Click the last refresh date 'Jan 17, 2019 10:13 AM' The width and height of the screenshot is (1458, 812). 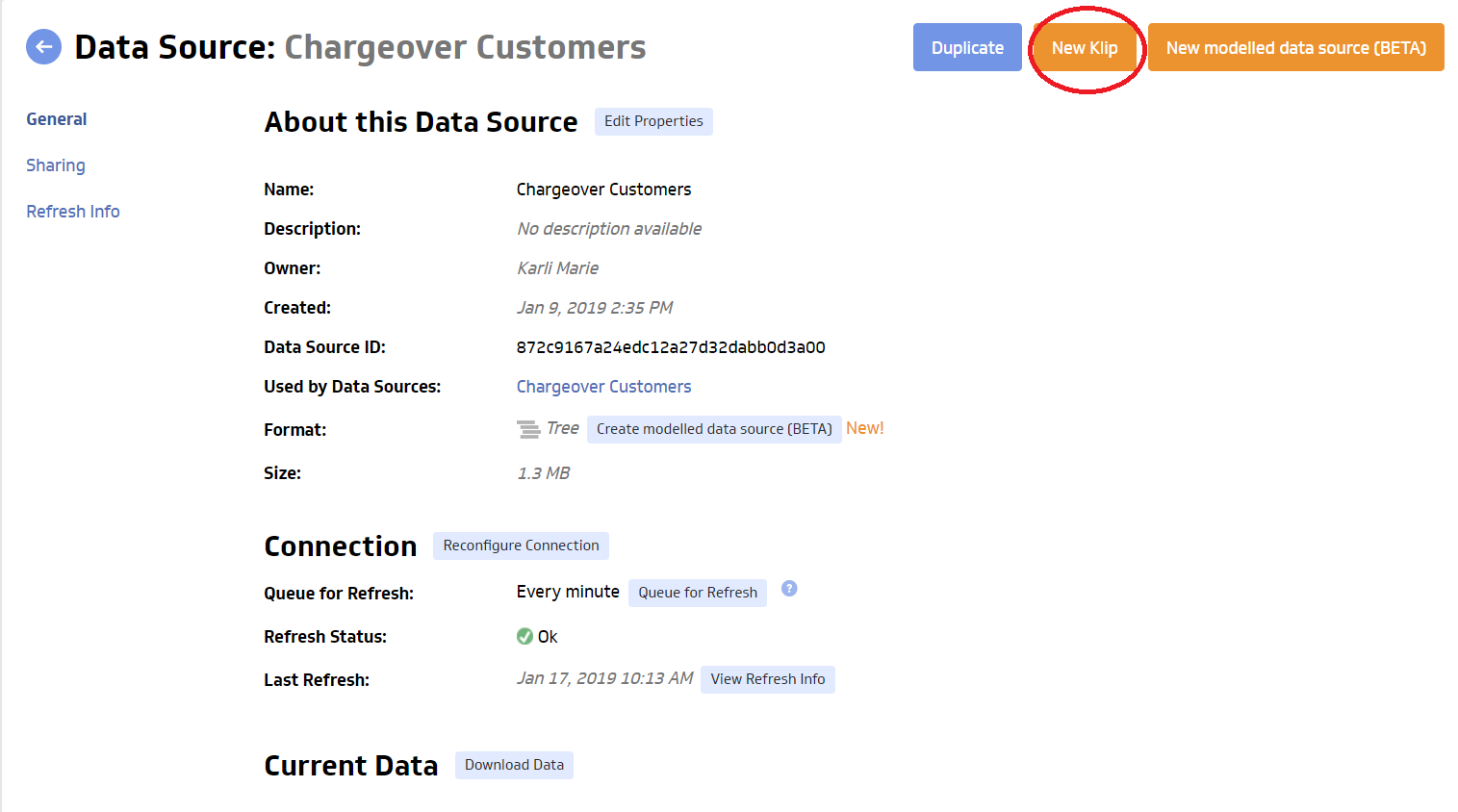click(x=604, y=678)
